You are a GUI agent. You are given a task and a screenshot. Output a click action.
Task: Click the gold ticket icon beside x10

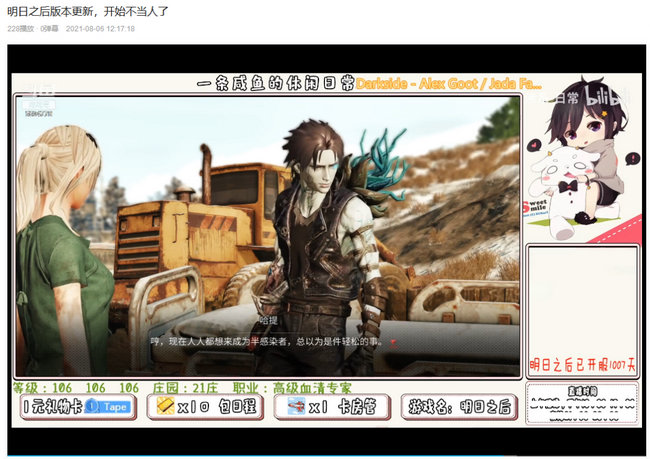point(165,406)
